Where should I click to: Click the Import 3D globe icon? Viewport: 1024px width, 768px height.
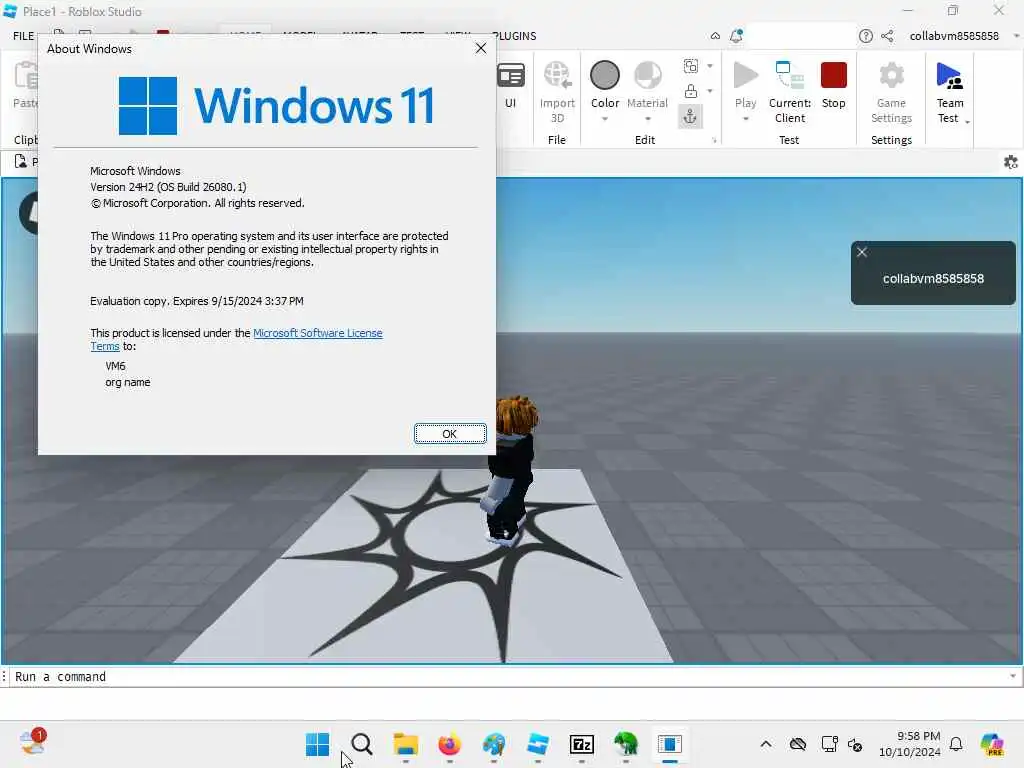[x=557, y=75]
